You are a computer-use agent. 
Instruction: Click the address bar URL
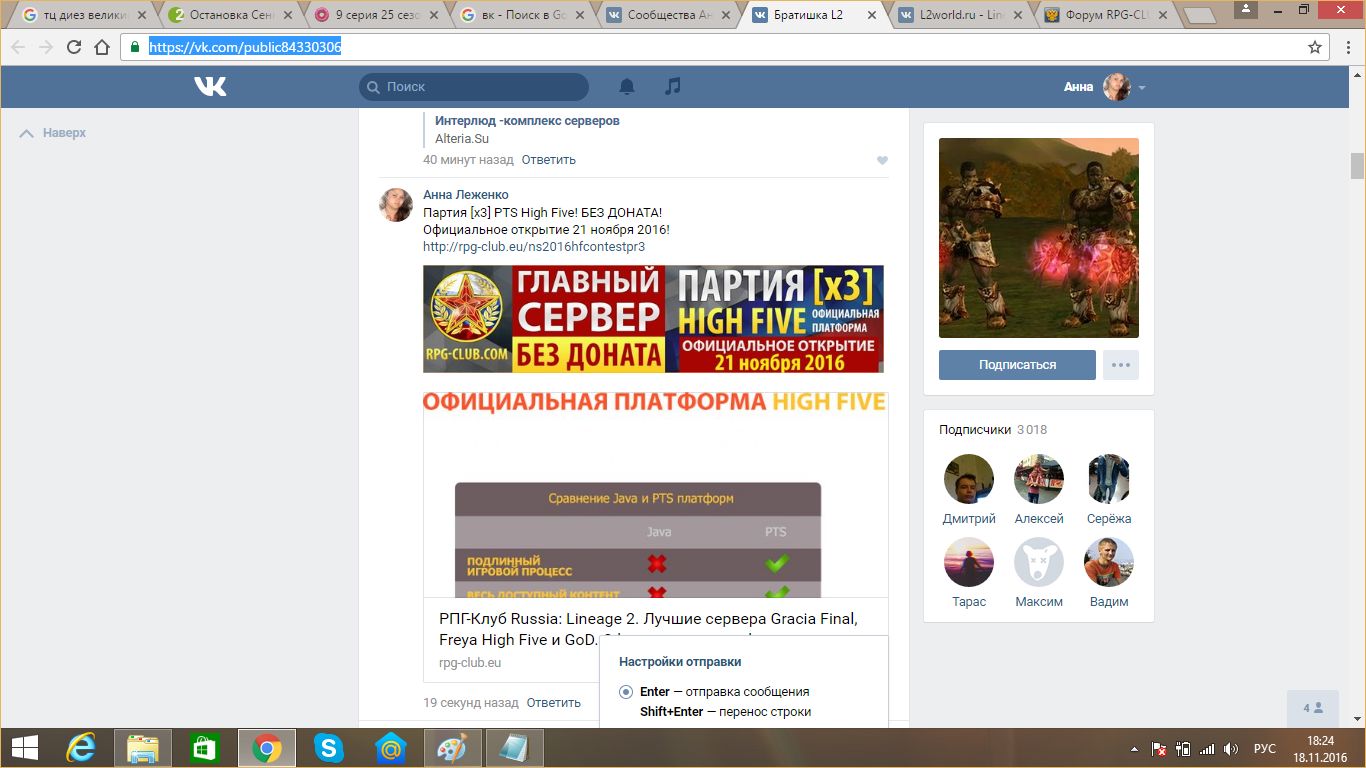[x=245, y=47]
